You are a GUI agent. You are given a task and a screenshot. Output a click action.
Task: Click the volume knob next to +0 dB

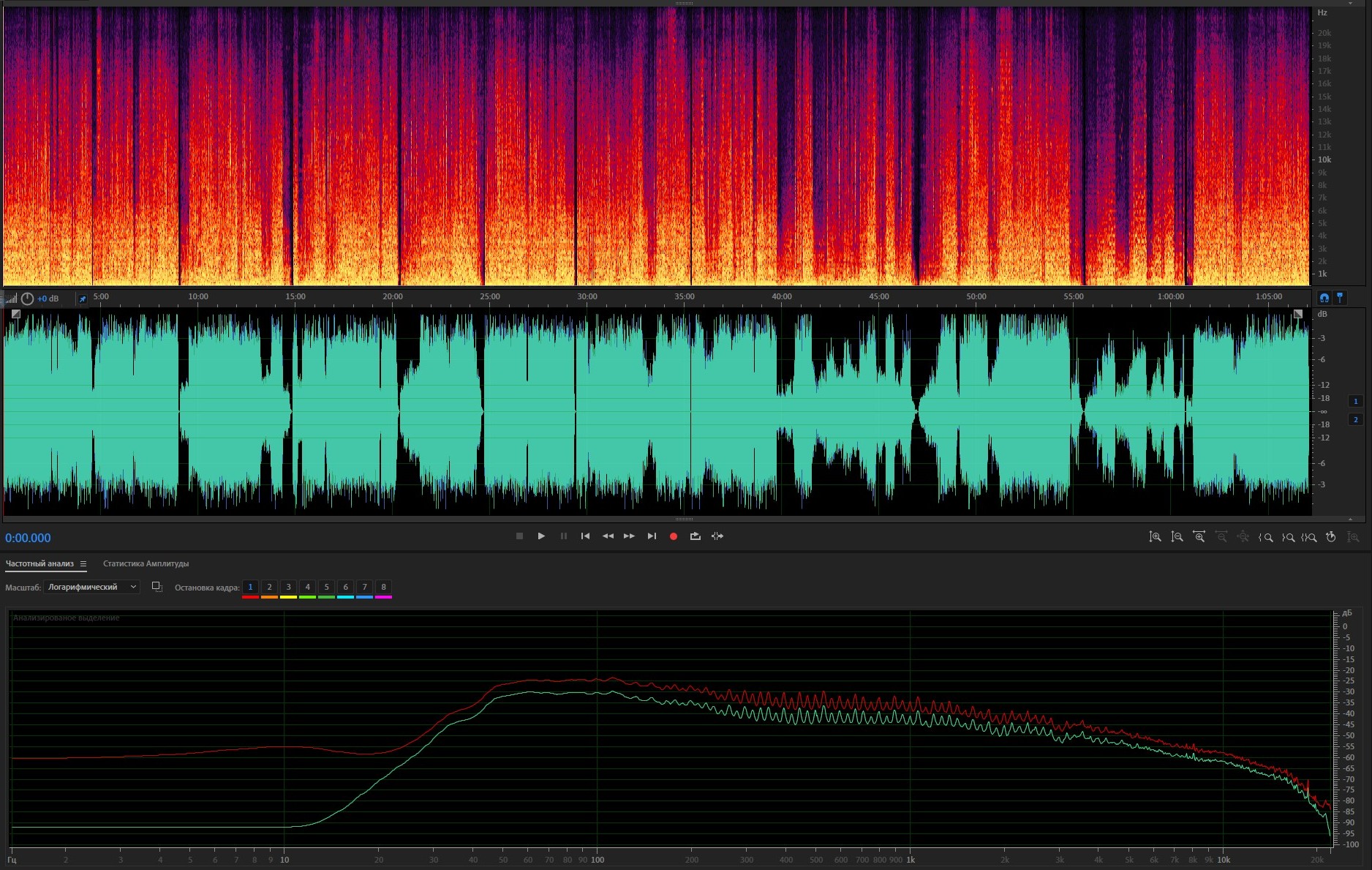click(27, 299)
